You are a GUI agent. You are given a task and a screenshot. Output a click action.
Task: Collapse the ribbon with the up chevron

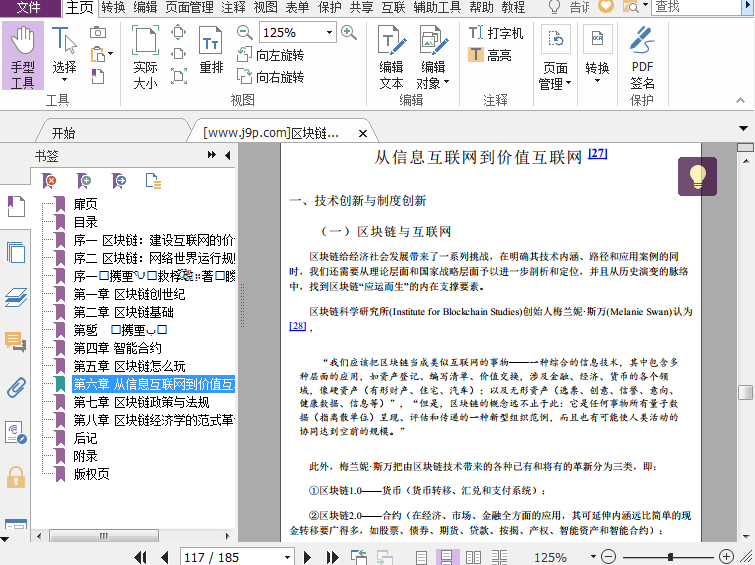click(x=740, y=100)
